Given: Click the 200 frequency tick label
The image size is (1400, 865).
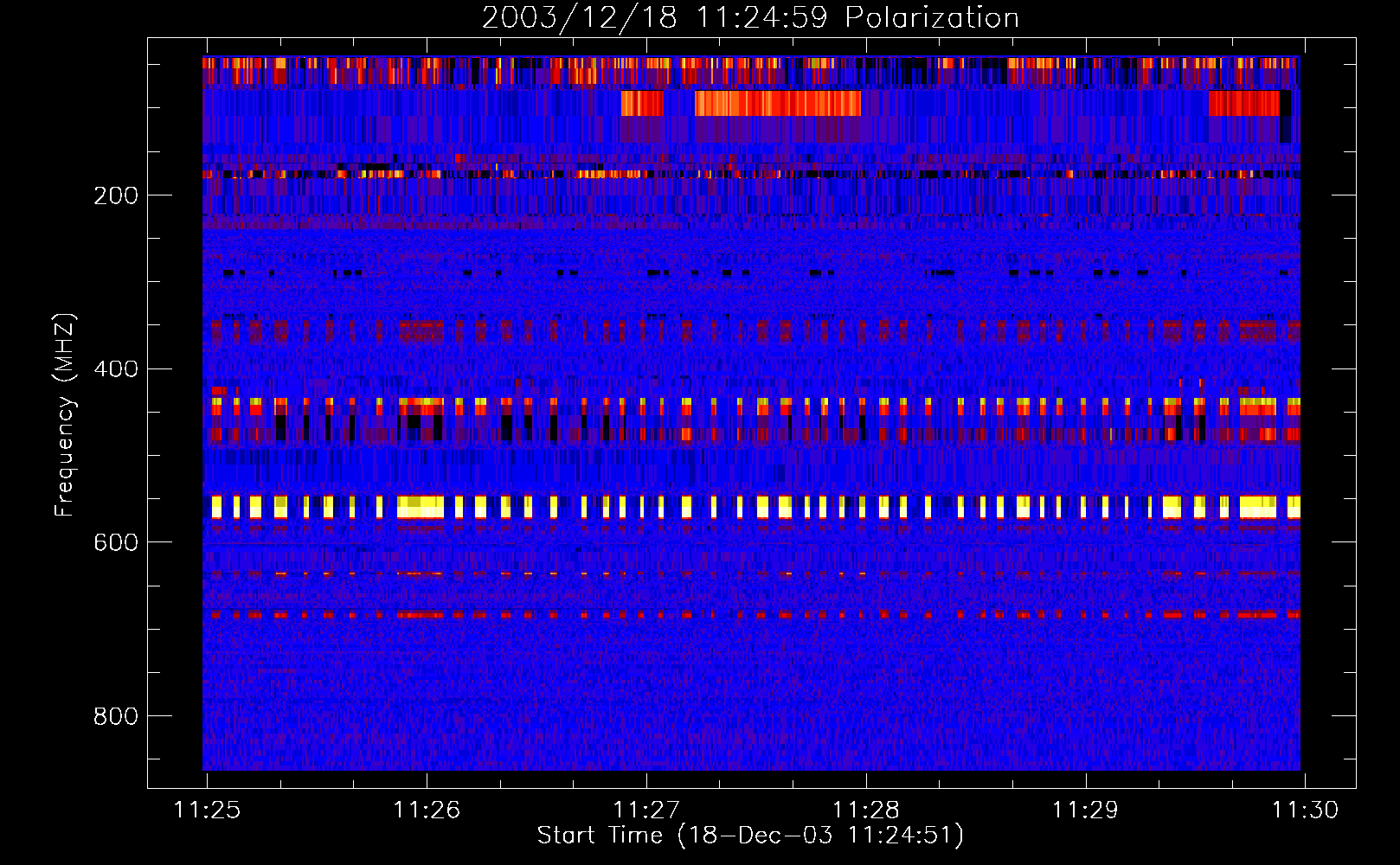Looking at the screenshot, I should (116, 195).
